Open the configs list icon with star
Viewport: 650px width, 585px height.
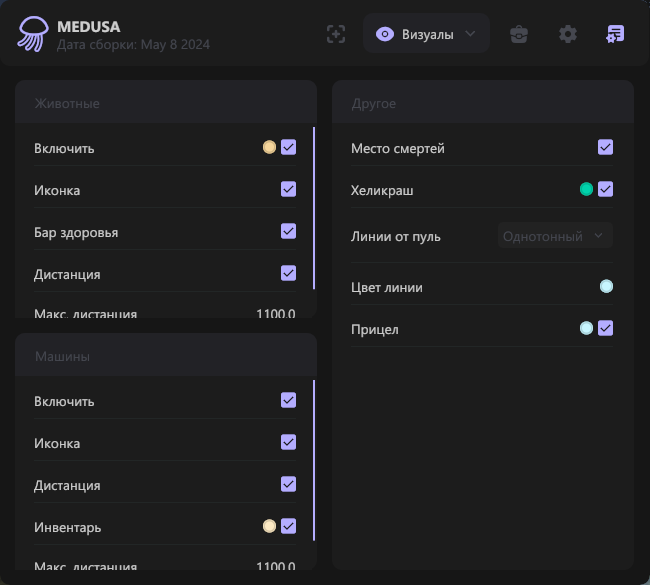tap(615, 34)
